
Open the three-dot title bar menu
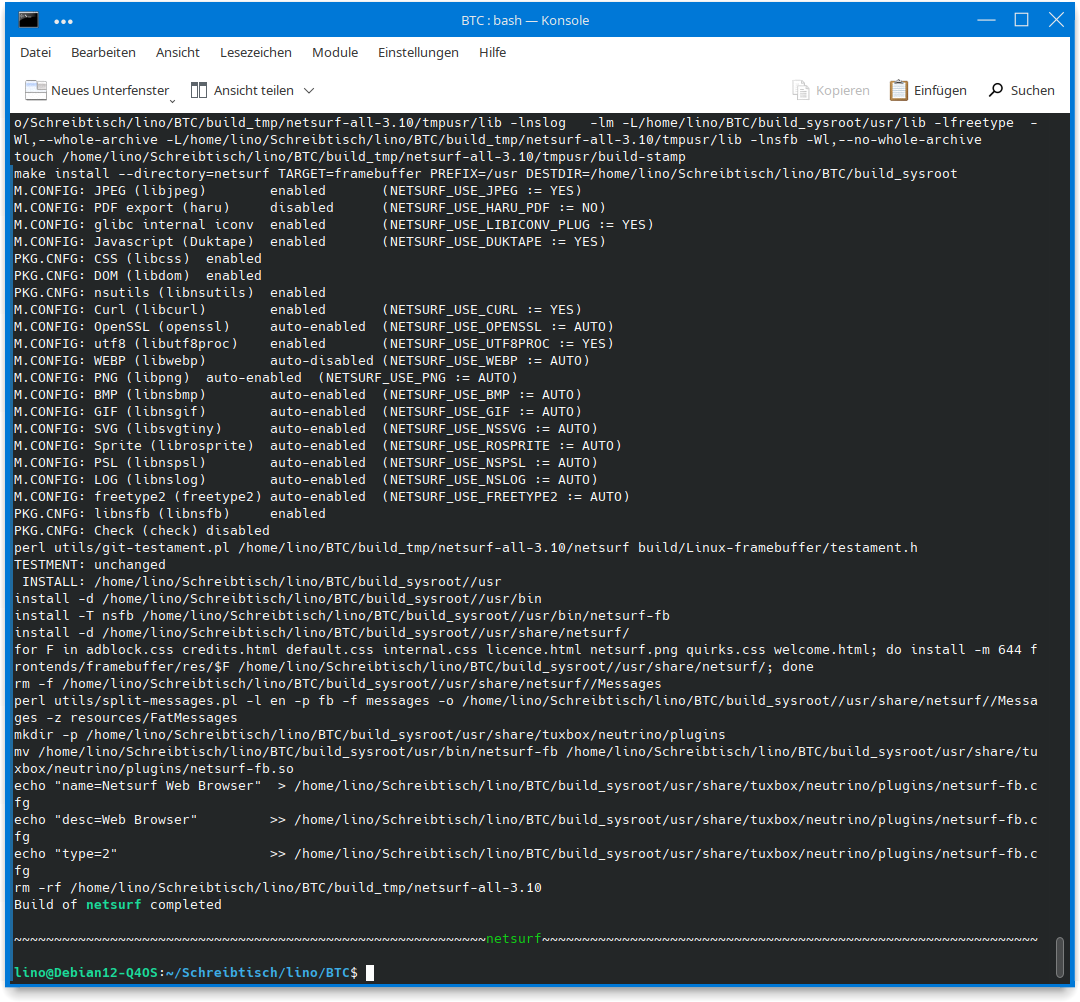(x=63, y=20)
